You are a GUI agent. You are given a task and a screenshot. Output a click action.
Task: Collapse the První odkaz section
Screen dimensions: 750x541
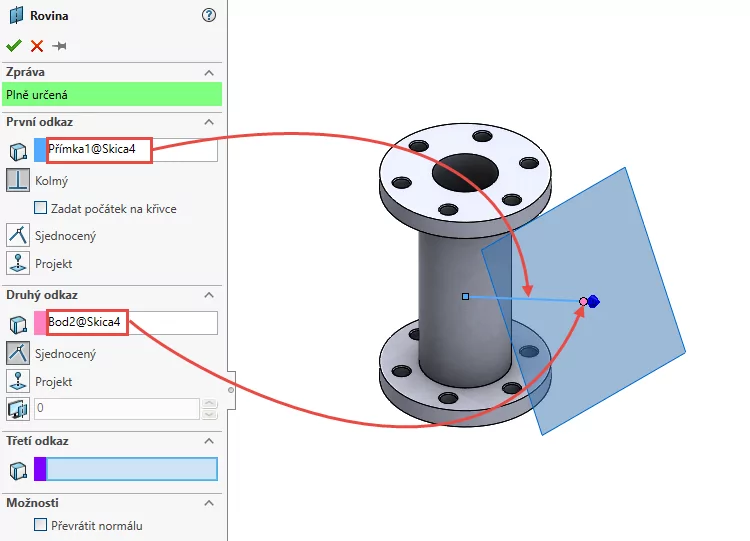pyautogui.click(x=209, y=122)
